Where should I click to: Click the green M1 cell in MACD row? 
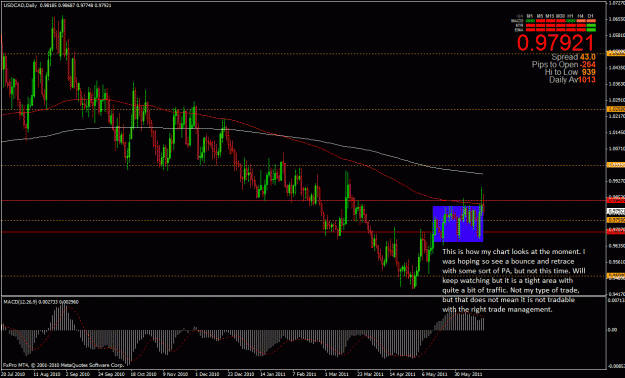(530, 21)
